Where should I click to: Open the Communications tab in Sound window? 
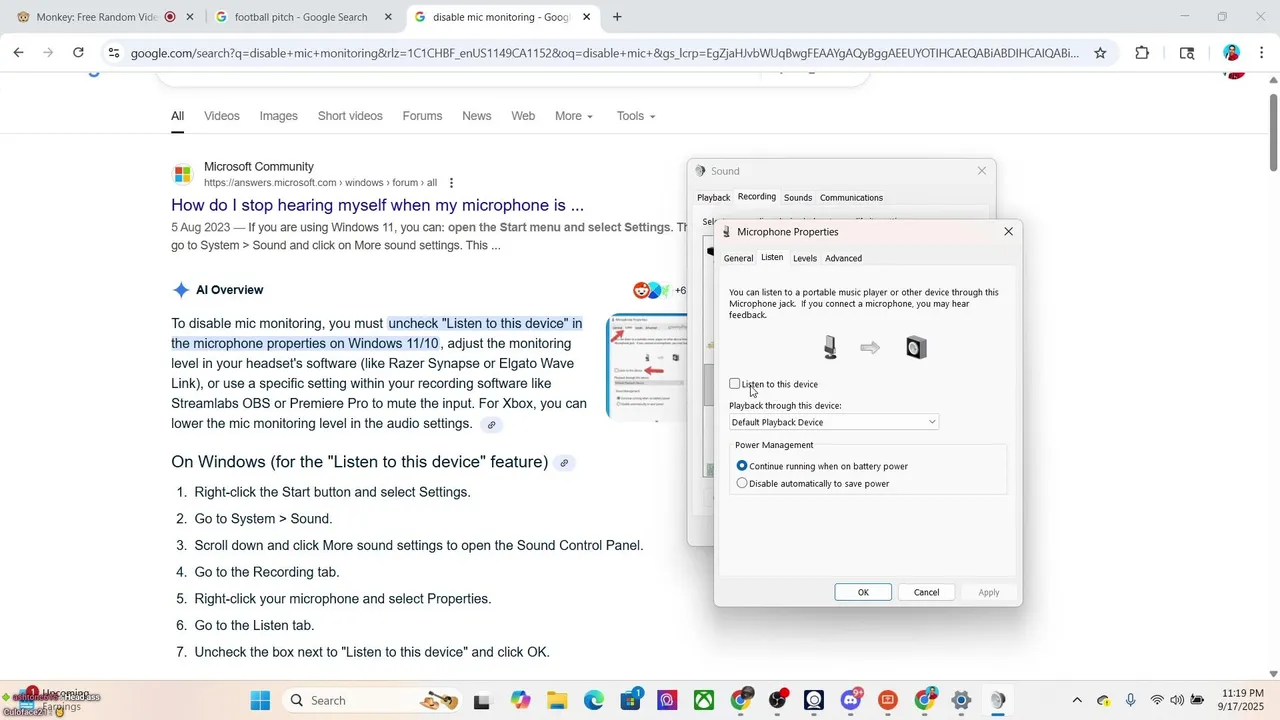pos(851,198)
